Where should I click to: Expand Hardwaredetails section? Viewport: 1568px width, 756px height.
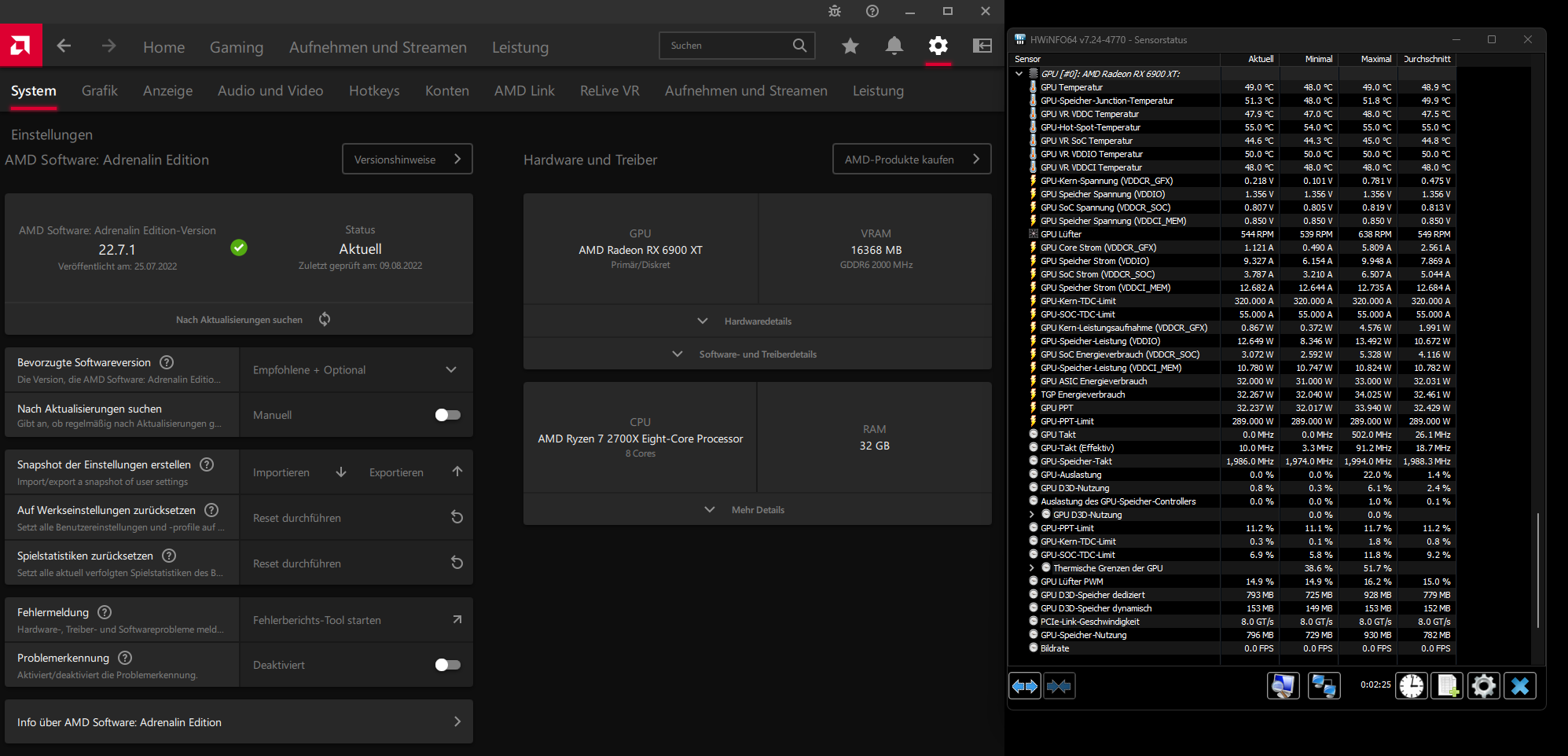coord(758,321)
